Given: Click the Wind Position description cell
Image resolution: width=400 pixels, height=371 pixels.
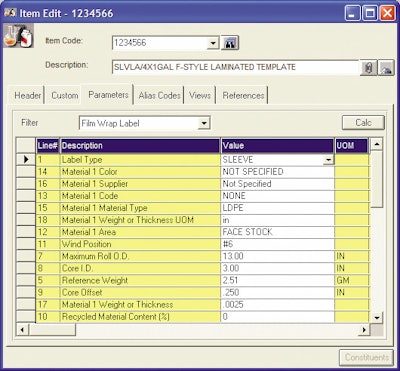Looking at the screenshot, I should point(140,244).
